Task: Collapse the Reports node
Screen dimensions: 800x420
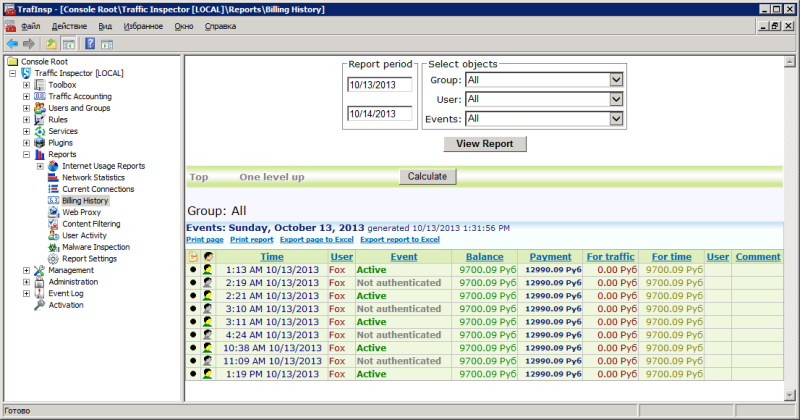Action: (x=27, y=155)
